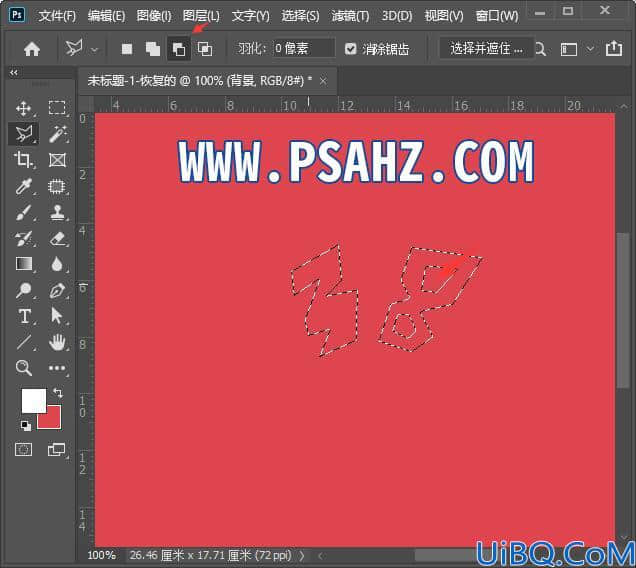Toggle Quick Mask mode
Image resolution: width=636 pixels, height=568 pixels.
click(23, 450)
